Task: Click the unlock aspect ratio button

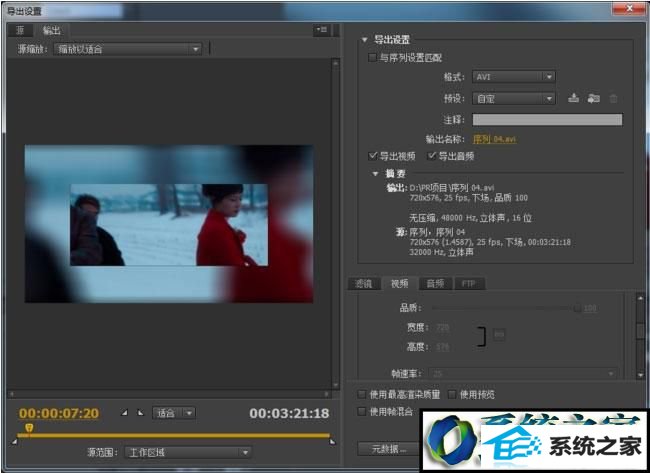Action: click(499, 334)
